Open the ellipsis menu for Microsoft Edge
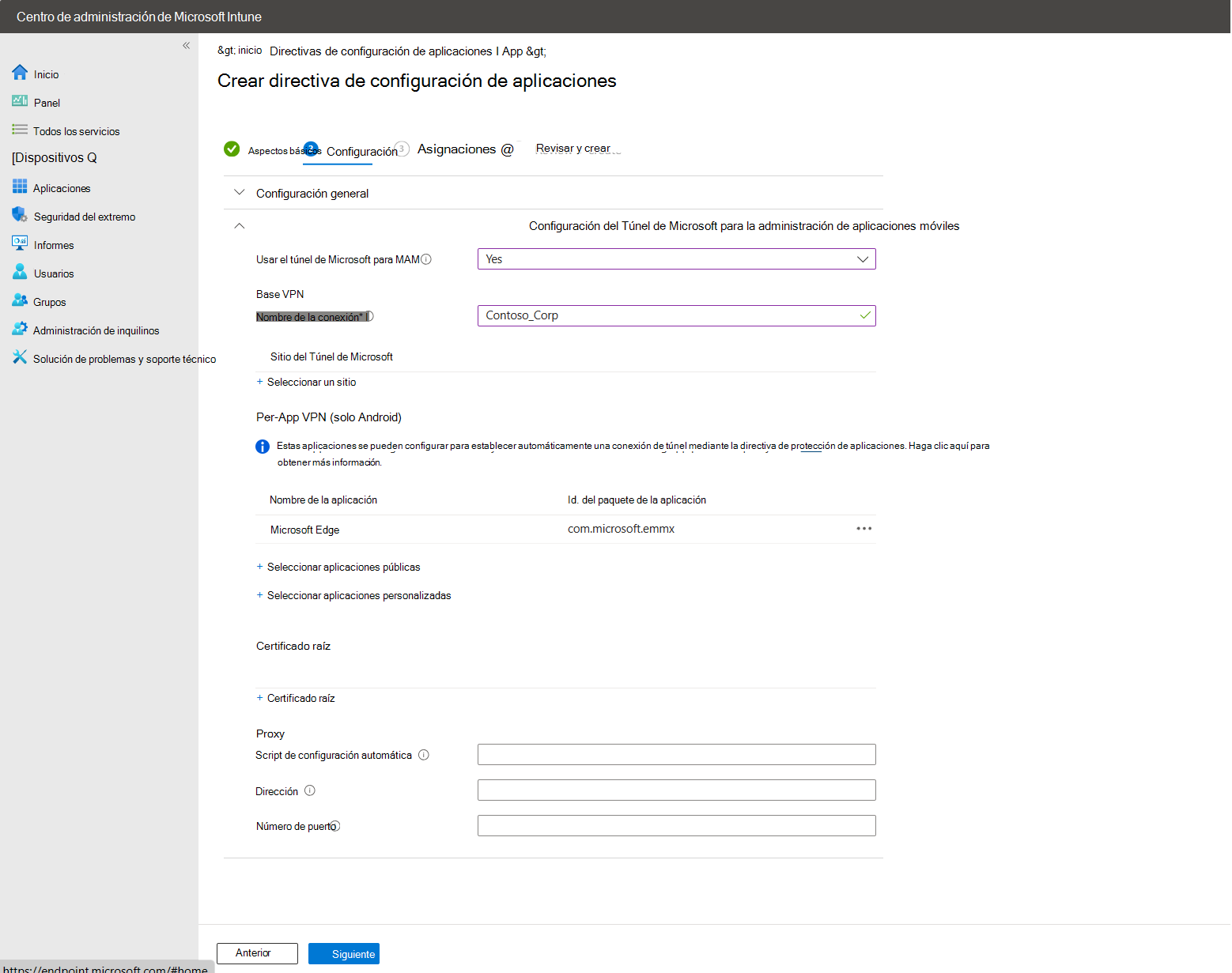1232x973 pixels. tap(864, 529)
